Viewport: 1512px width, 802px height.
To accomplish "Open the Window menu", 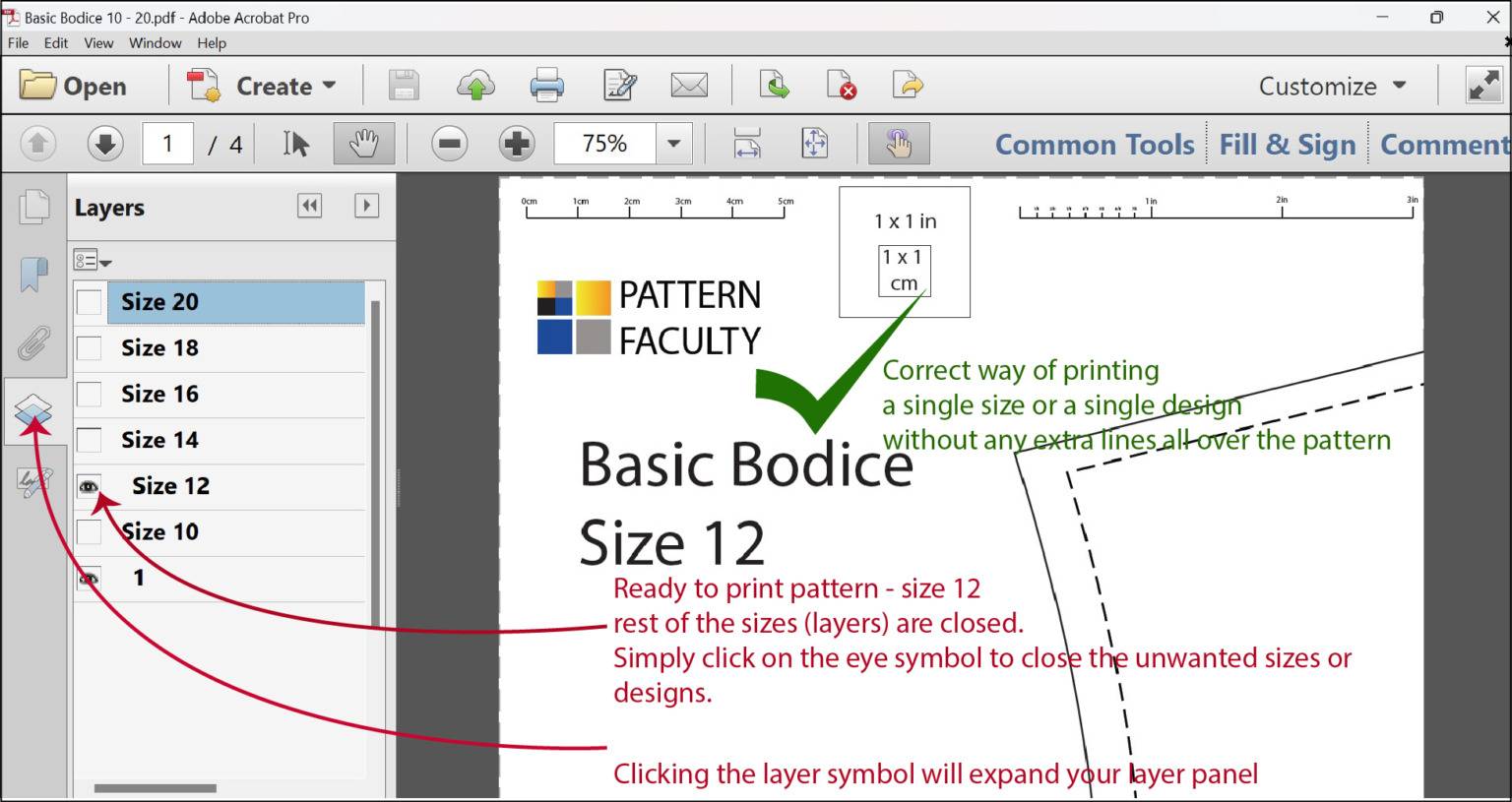I will click(x=155, y=43).
